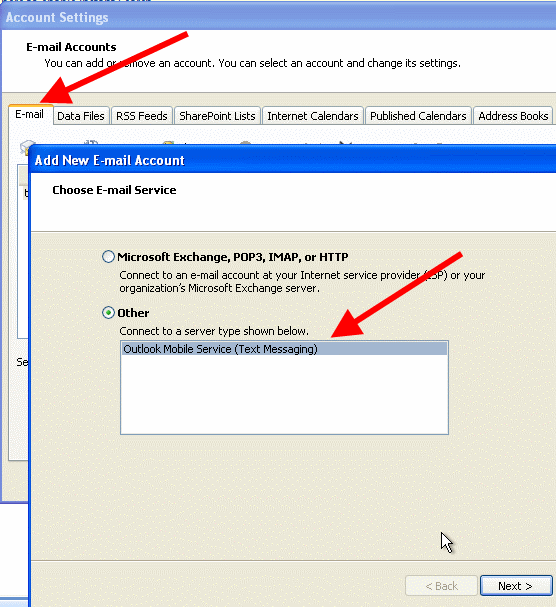This screenshot has width=556, height=607.
Task: Click the Add New E-mail Account title bar
Action: point(292,160)
